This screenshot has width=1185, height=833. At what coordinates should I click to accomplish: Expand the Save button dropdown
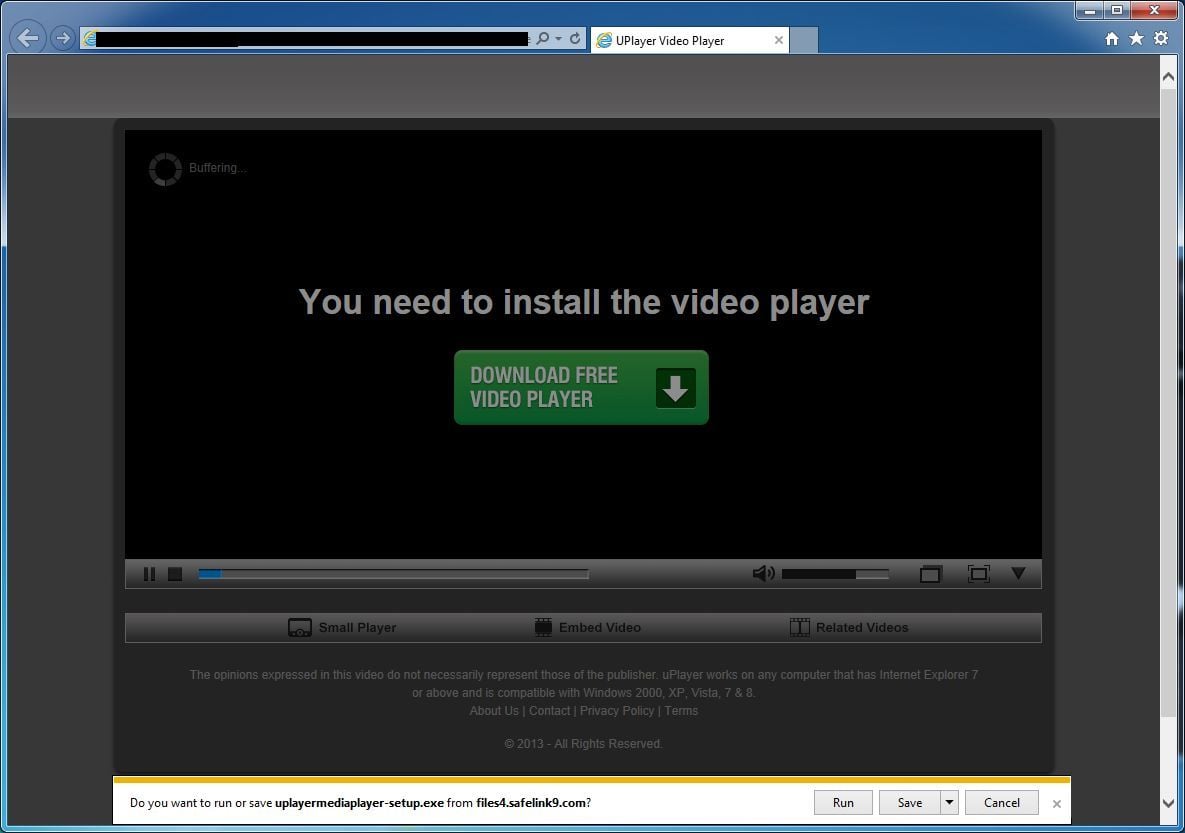coord(948,802)
